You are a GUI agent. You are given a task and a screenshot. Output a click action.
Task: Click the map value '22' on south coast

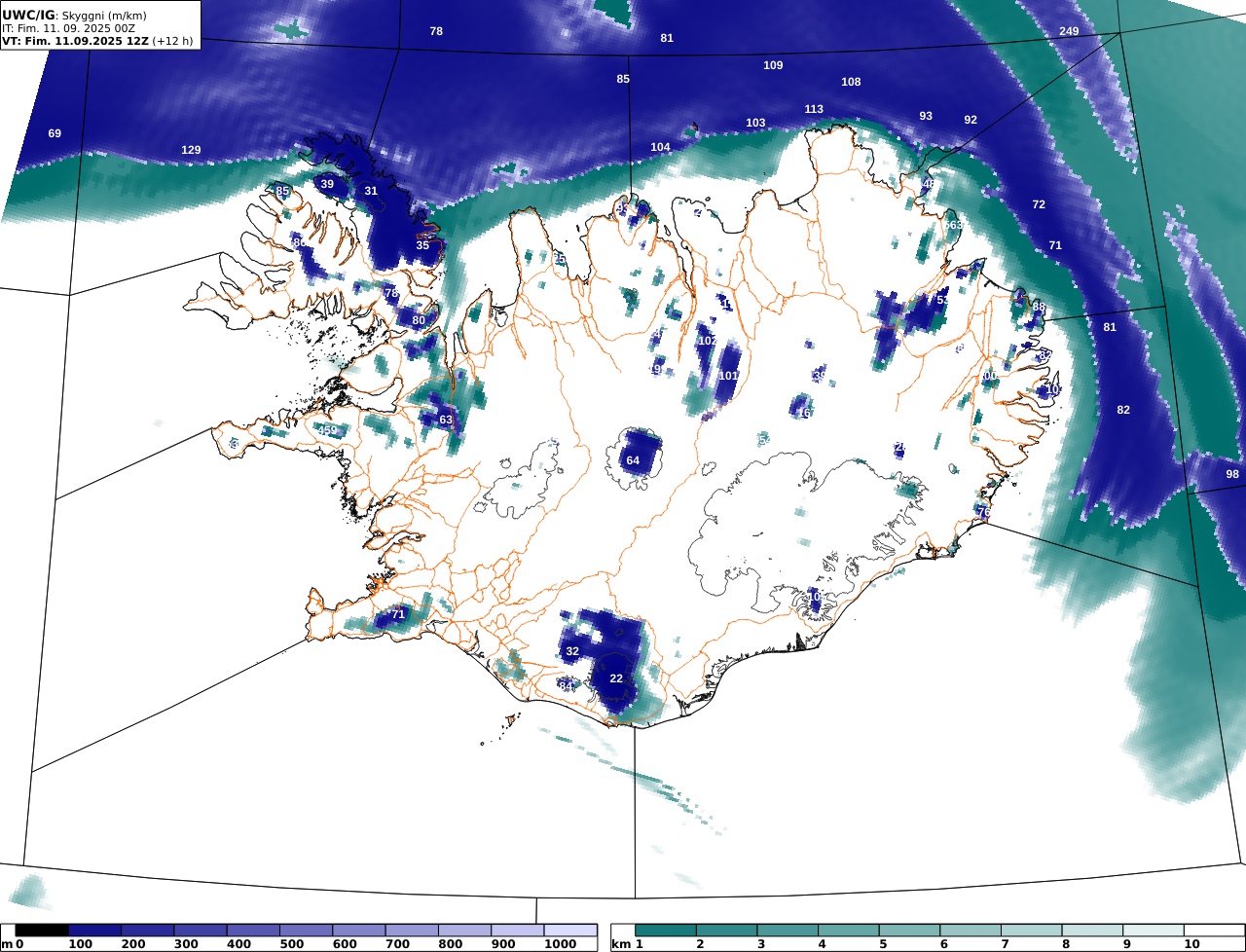[x=616, y=678]
